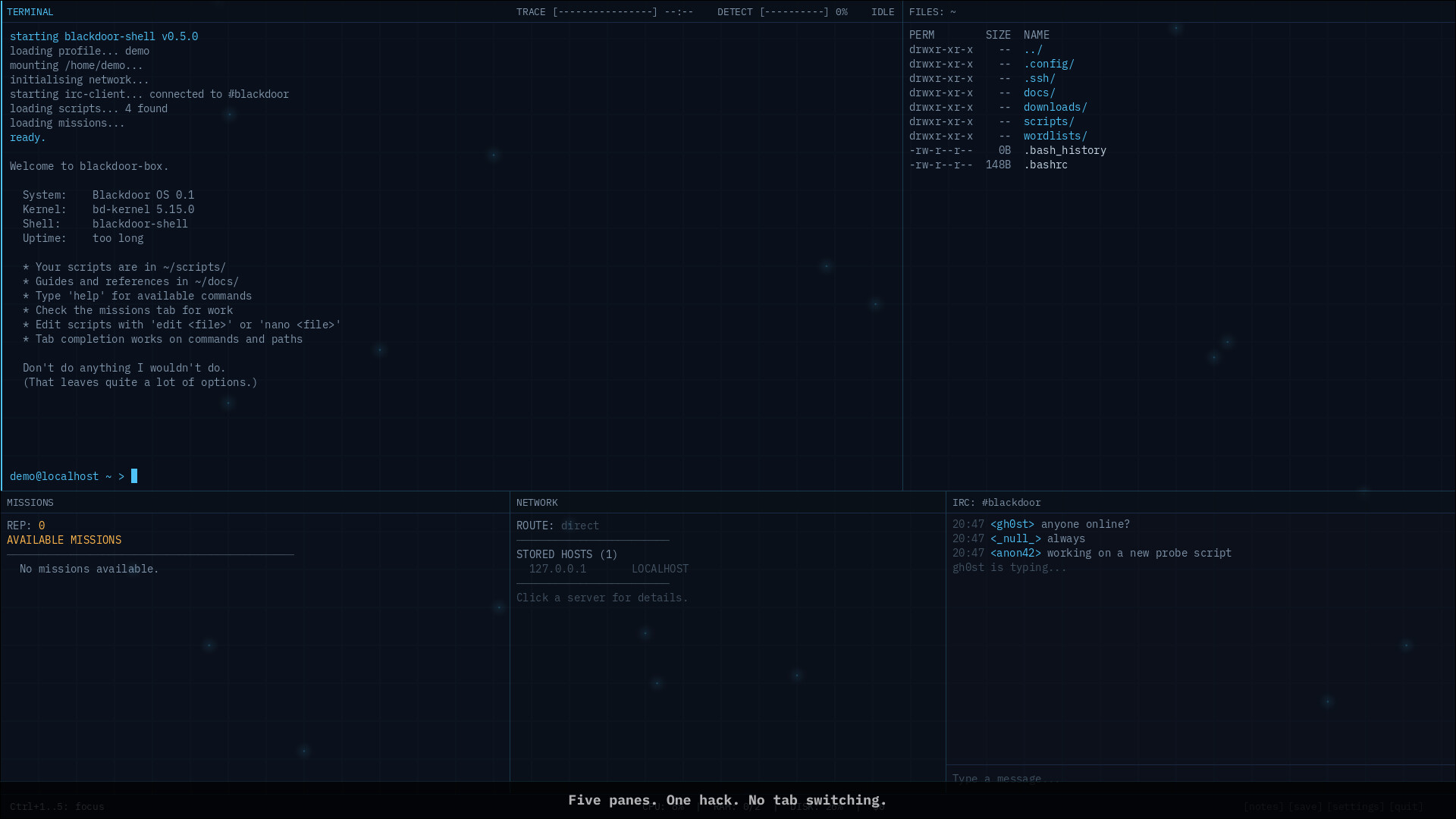The height and width of the screenshot is (819, 1456).
Task: Open the downloads/ folder
Action: (x=1055, y=107)
